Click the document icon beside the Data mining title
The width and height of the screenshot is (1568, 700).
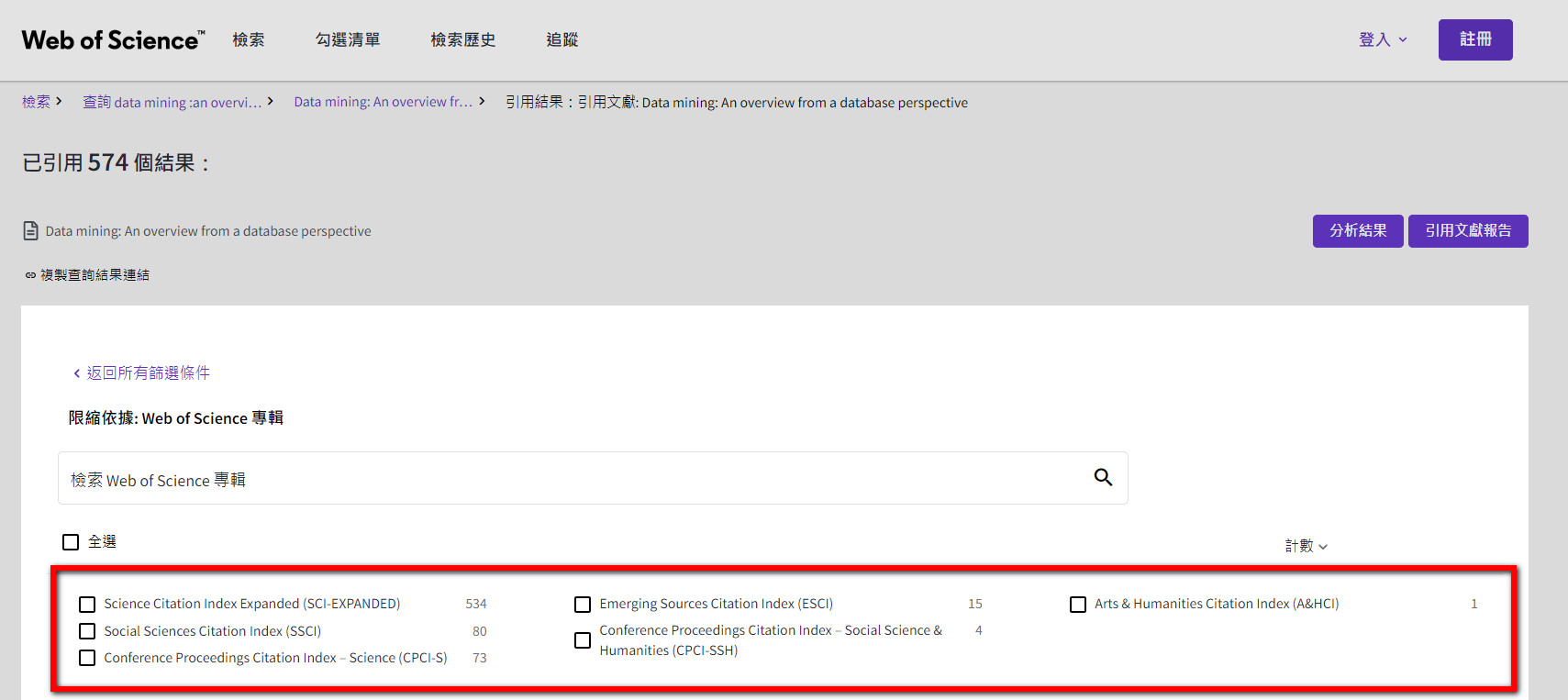31,231
